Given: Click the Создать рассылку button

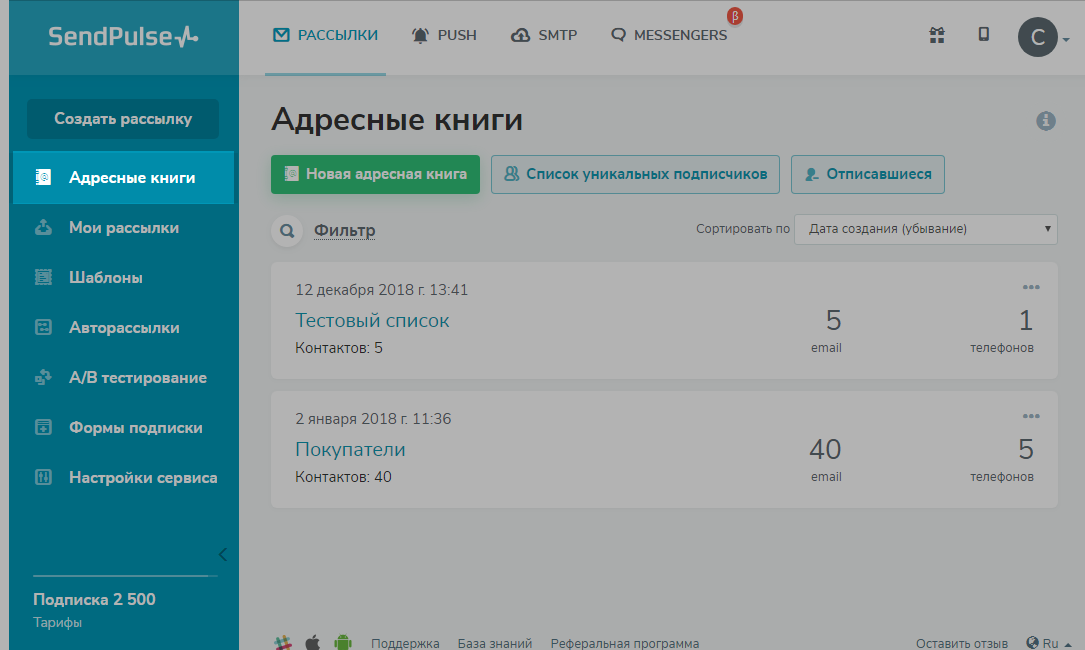Looking at the screenshot, I should pyautogui.click(x=123, y=119).
